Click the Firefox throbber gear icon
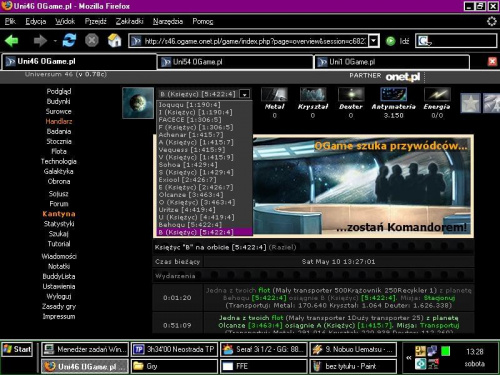Image resolution: width=500 pixels, height=375 pixels. click(x=492, y=21)
